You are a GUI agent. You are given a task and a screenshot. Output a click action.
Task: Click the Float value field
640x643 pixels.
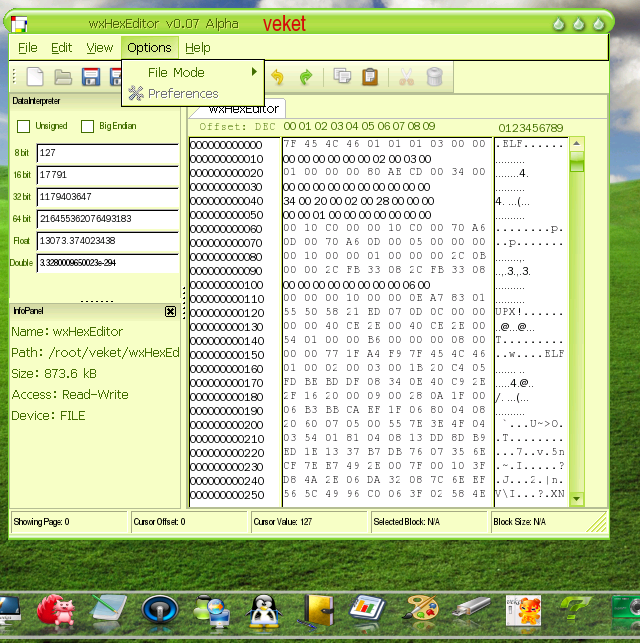coord(107,241)
